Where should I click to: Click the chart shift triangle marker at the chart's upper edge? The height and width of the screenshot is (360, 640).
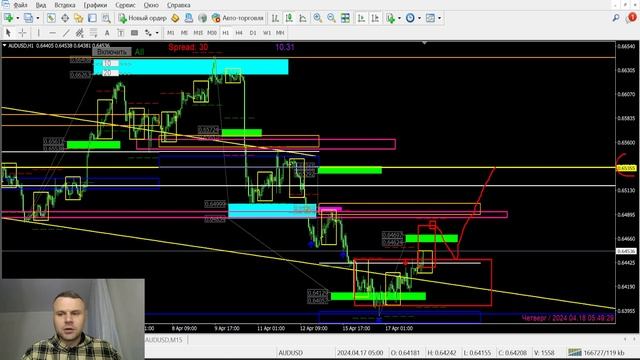tap(424, 43)
